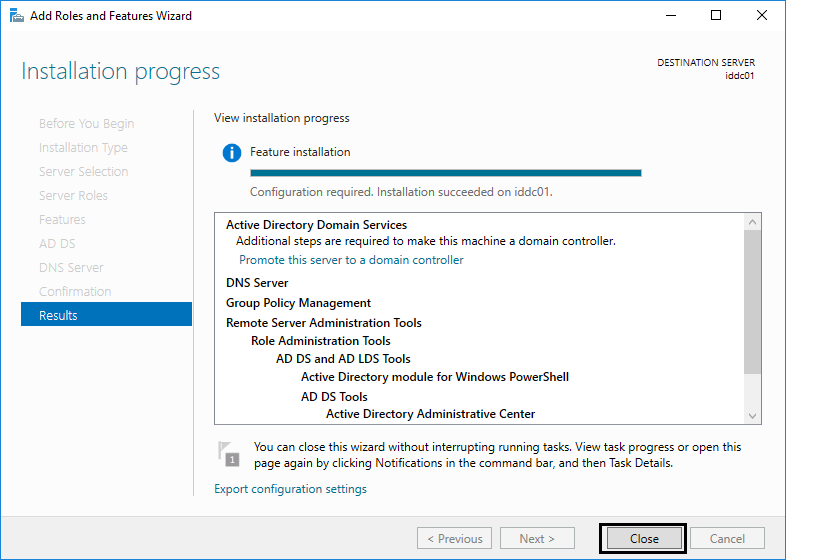The height and width of the screenshot is (560, 819).
Task: Select the Results step in sidebar
Action: point(107,315)
